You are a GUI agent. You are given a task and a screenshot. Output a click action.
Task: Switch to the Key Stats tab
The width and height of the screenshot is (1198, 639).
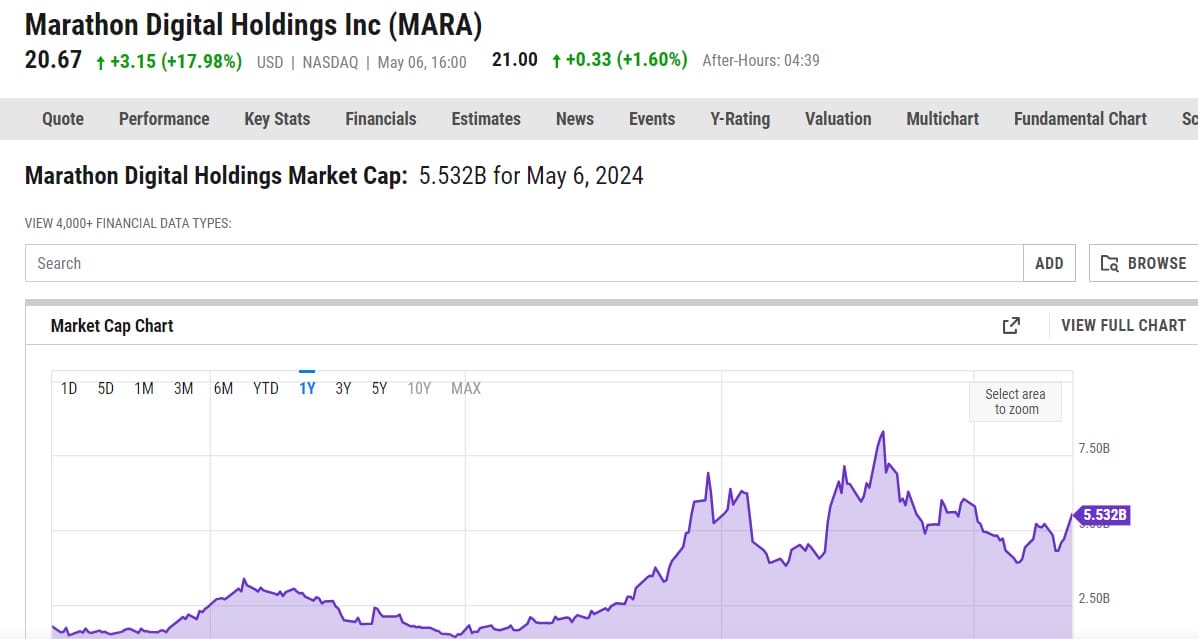point(277,118)
